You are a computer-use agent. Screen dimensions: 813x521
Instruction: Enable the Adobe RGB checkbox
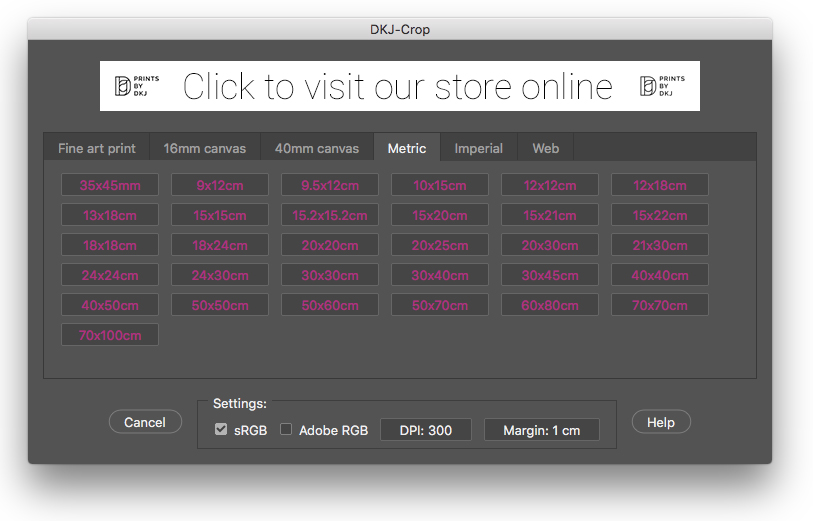point(286,429)
